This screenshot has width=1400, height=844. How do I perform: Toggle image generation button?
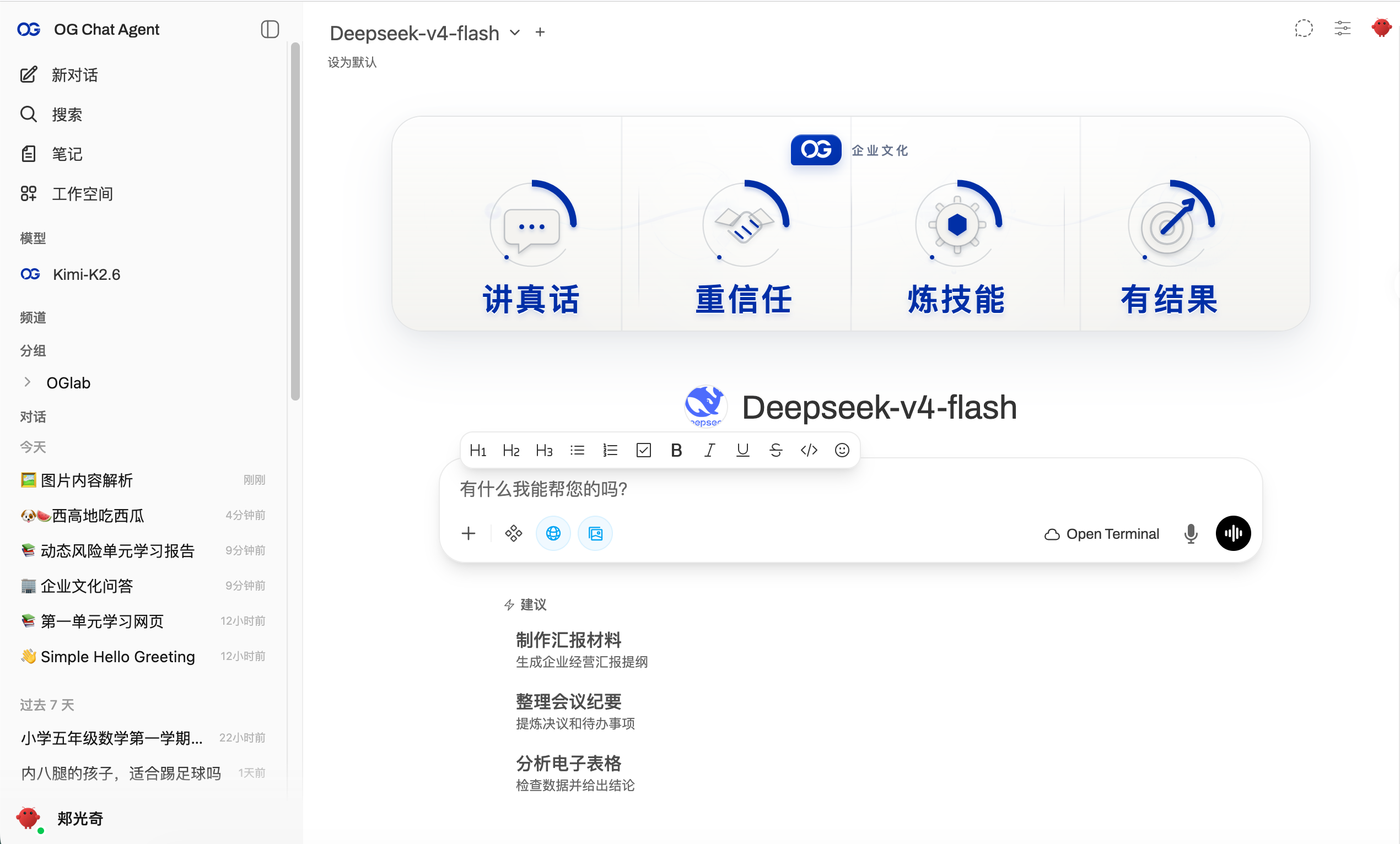[x=595, y=533]
